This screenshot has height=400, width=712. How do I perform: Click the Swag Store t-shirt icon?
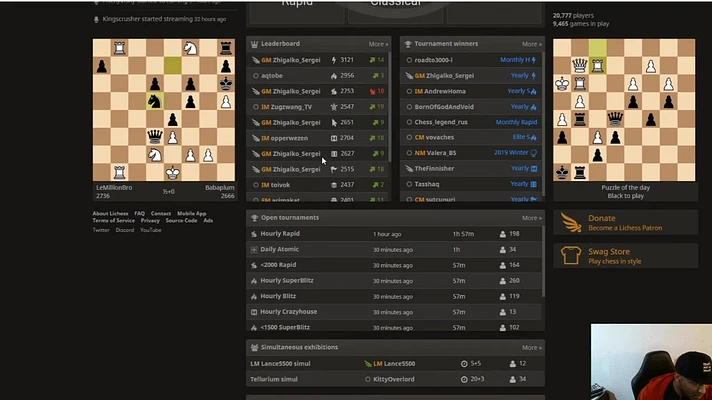[x=571, y=256]
